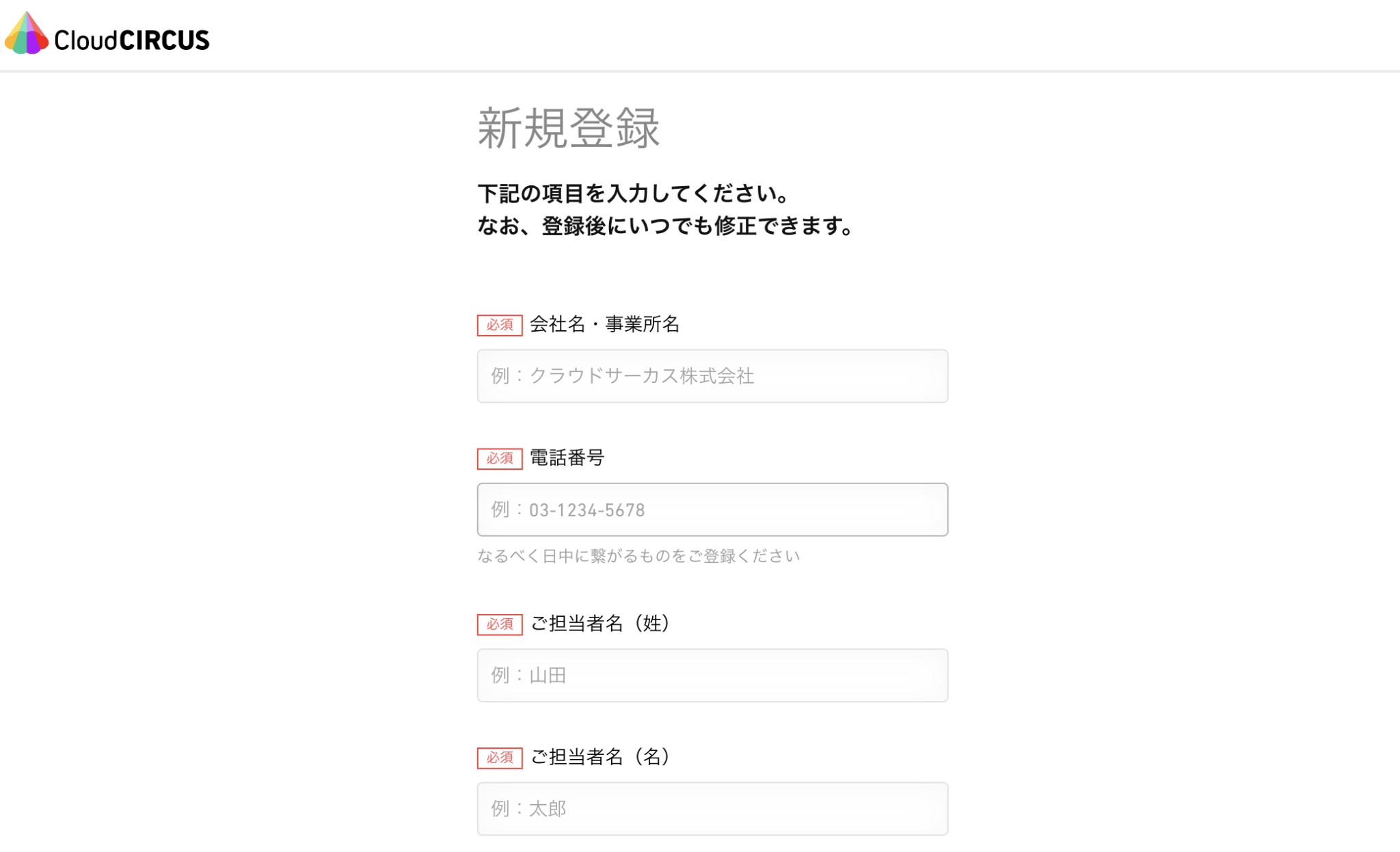Click the ご担当者名（名）field label

[x=600, y=758]
